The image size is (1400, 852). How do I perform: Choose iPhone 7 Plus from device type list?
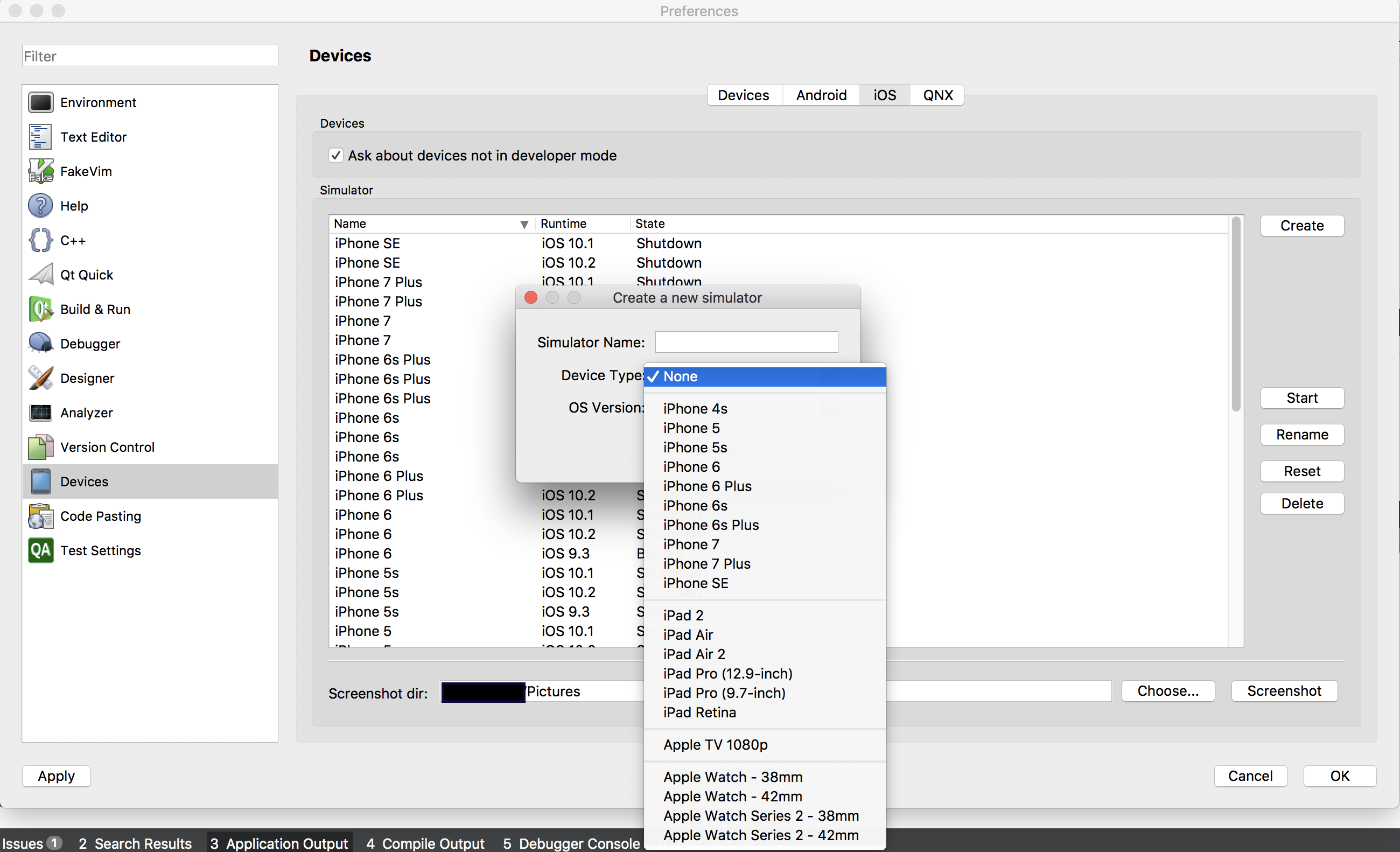point(706,564)
